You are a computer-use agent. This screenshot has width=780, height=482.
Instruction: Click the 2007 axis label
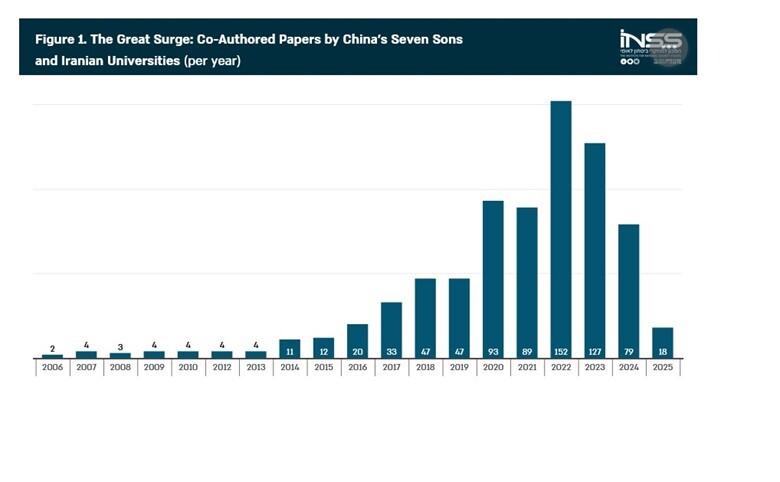86,367
